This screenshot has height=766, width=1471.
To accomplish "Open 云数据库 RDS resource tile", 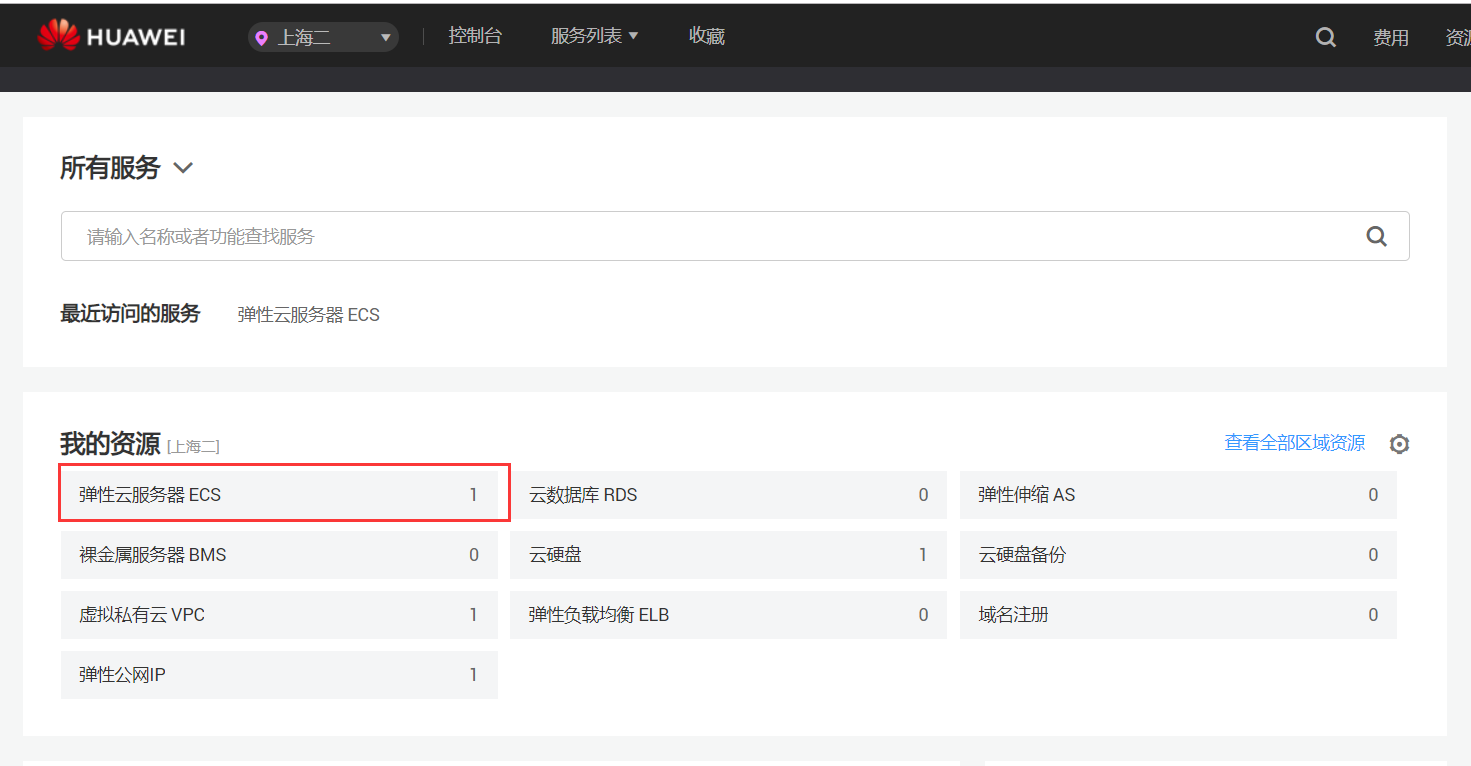I will tap(728, 495).
